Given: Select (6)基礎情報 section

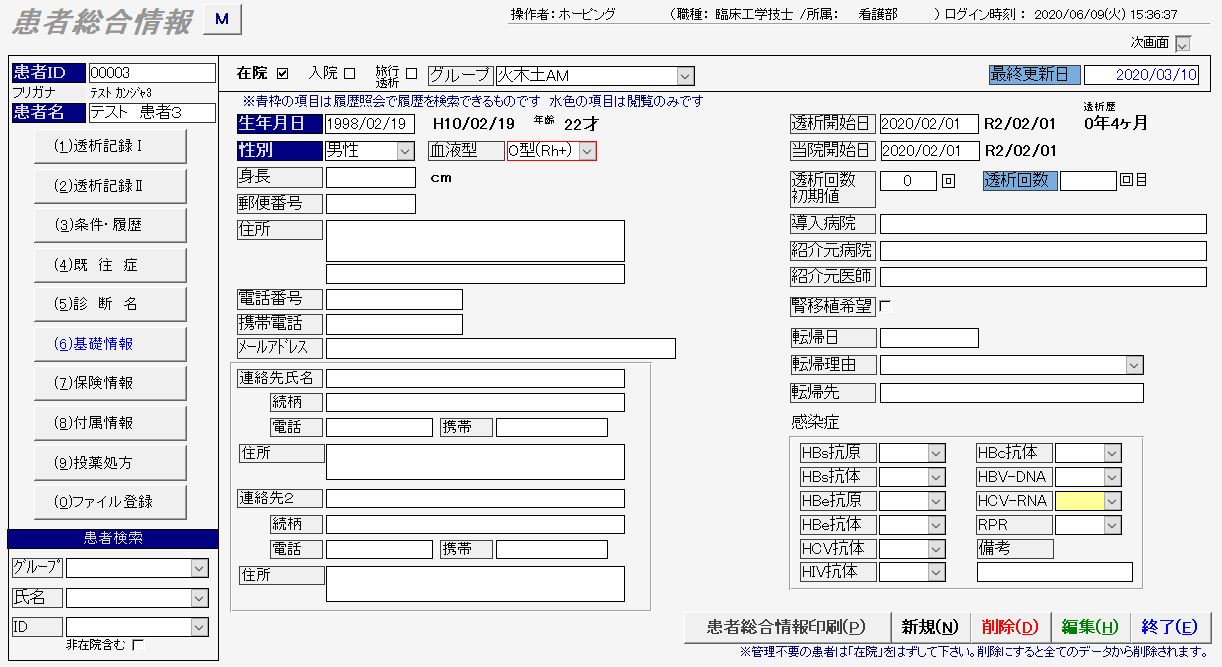Looking at the screenshot, I should (x=110, y=344).
